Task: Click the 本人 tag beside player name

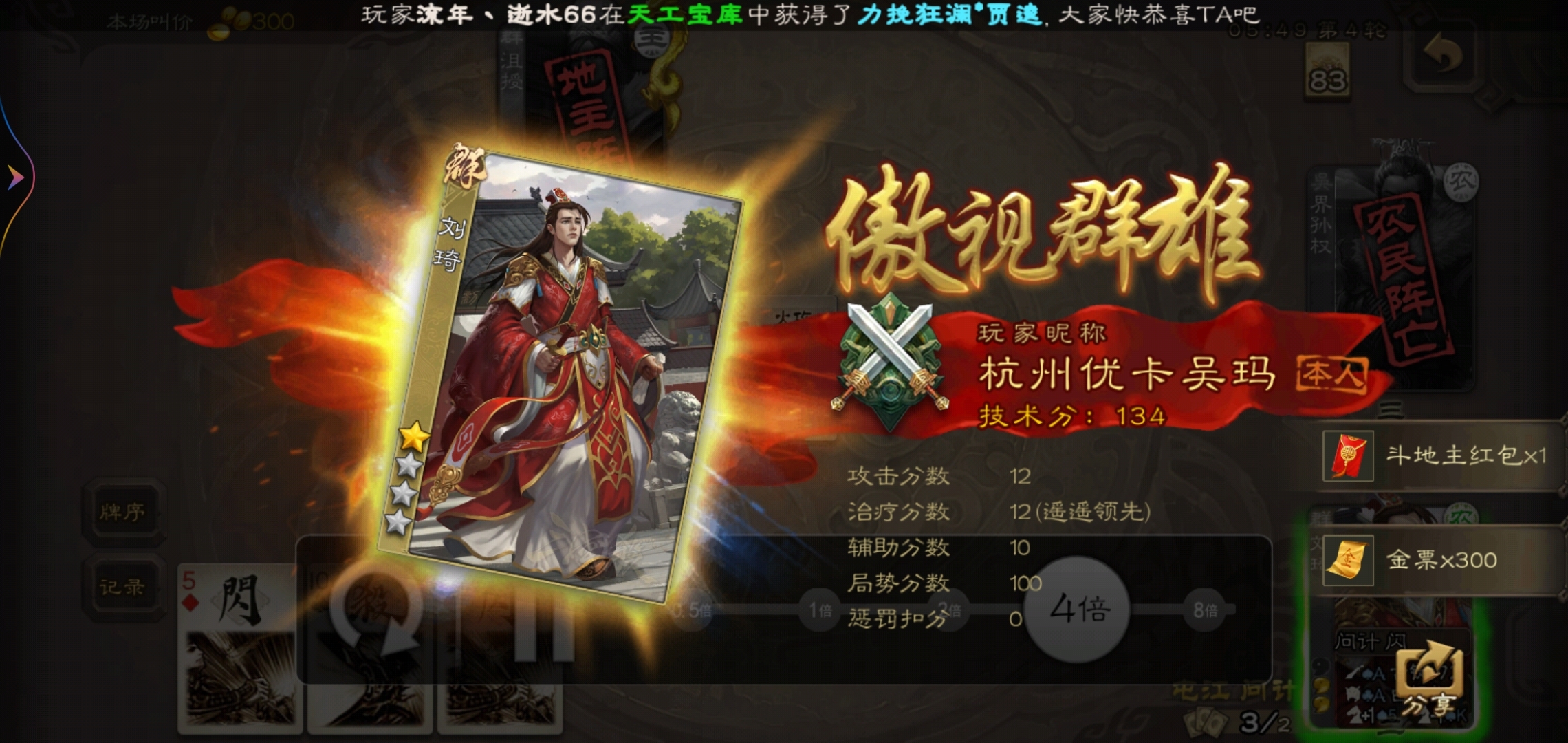Action: [x=1331, y=376]
